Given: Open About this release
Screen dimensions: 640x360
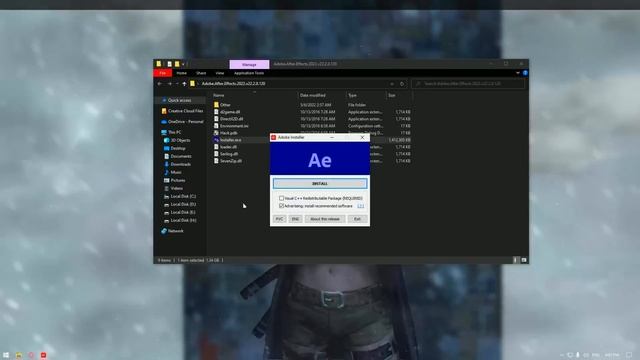Looking at the screenshot, I should click(x=325, y=219).
